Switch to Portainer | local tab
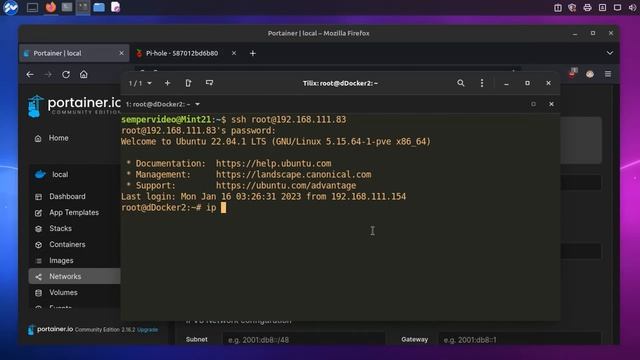Image resolution: width=640 pixels, height=360 pixels. point(74,53)
